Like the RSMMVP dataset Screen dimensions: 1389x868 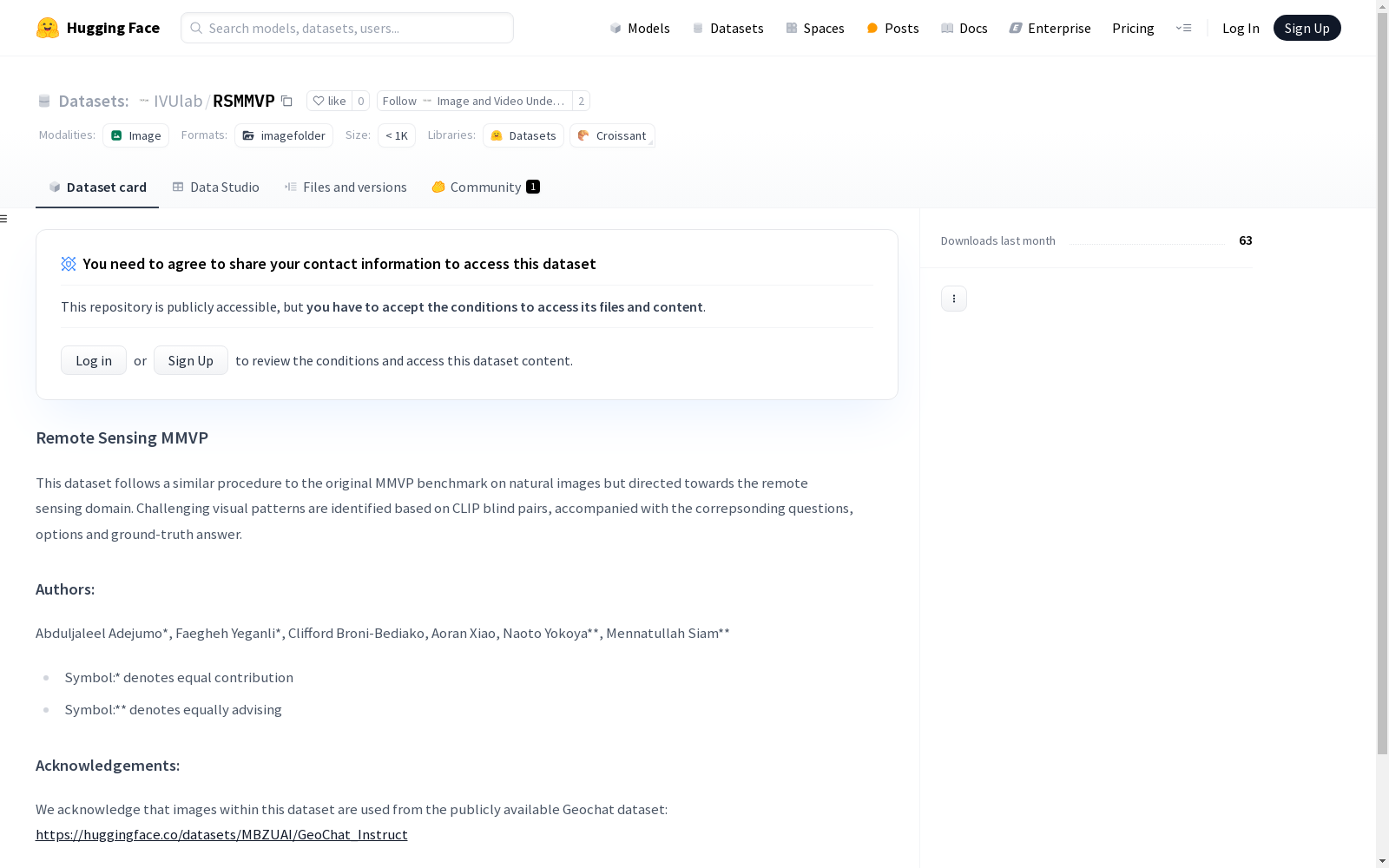(329, 101)
